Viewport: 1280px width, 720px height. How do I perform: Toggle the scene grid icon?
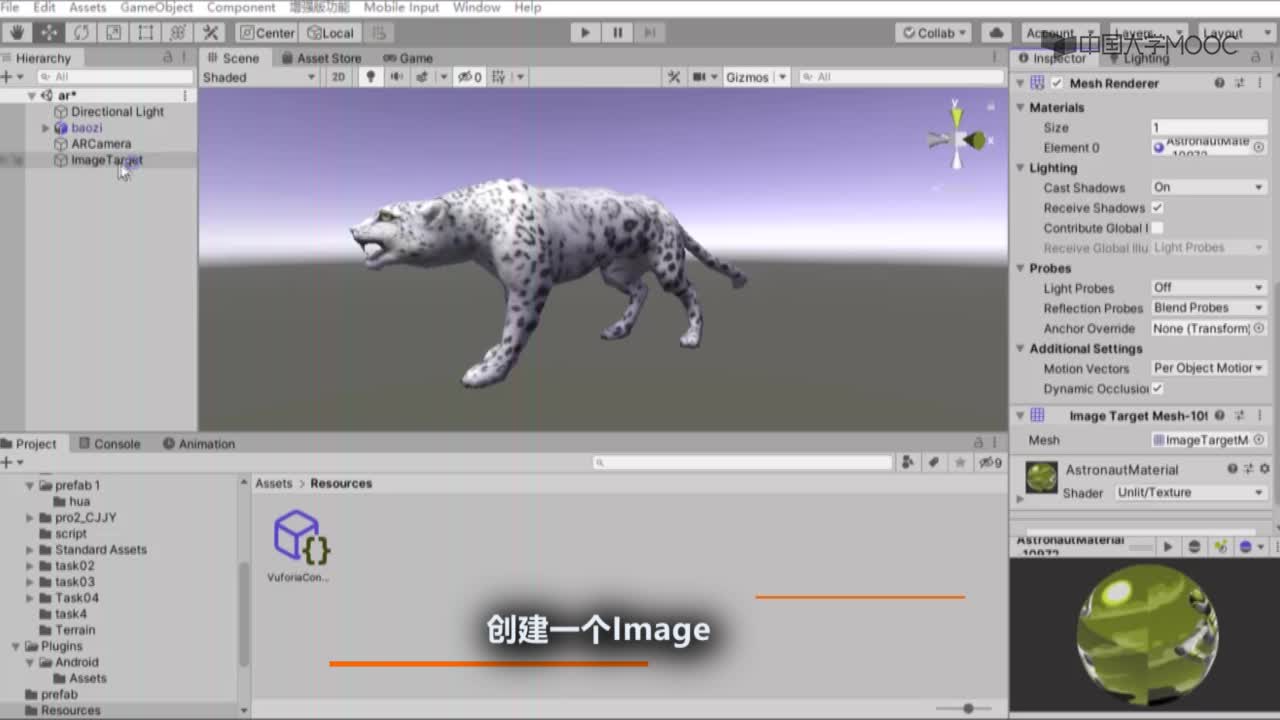click(499, 77)
